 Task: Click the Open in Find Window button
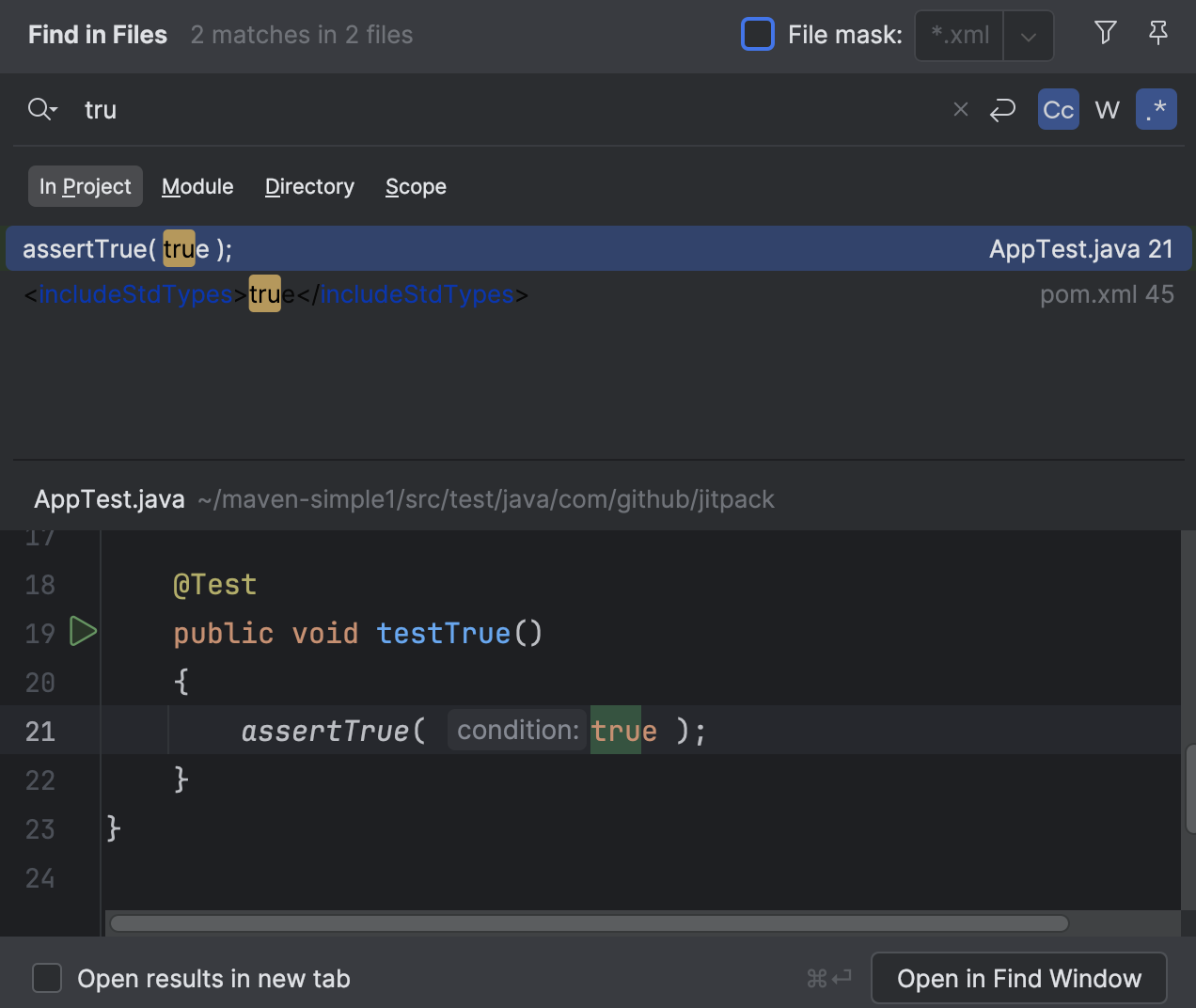1018,978
